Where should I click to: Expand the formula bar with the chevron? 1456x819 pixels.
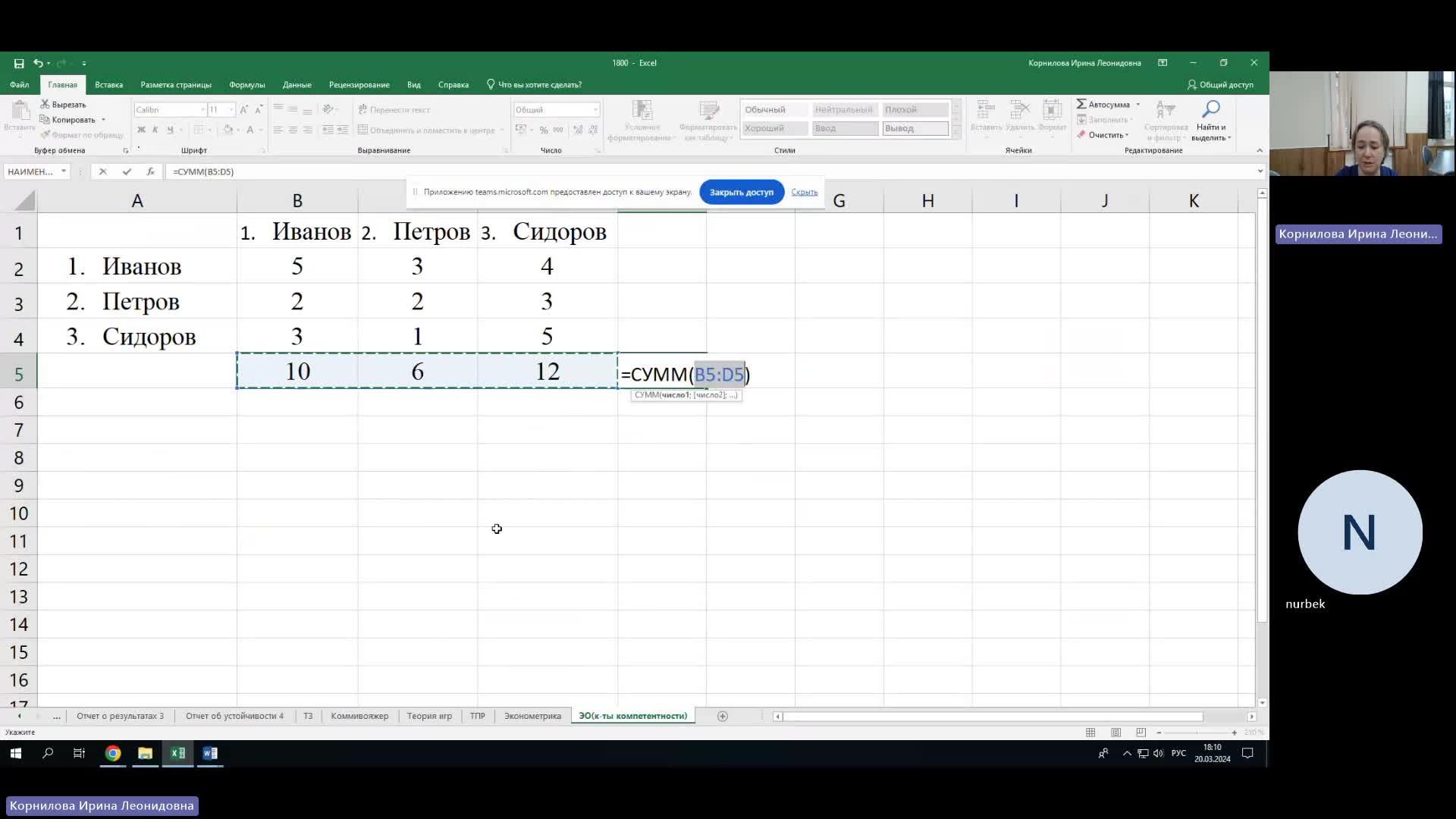[x=1260, y=171]
